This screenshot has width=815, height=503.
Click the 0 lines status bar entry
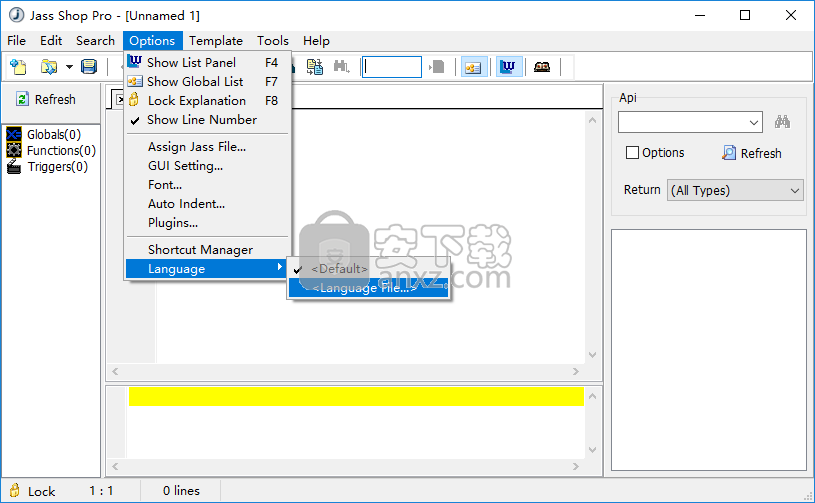(181, 491)
